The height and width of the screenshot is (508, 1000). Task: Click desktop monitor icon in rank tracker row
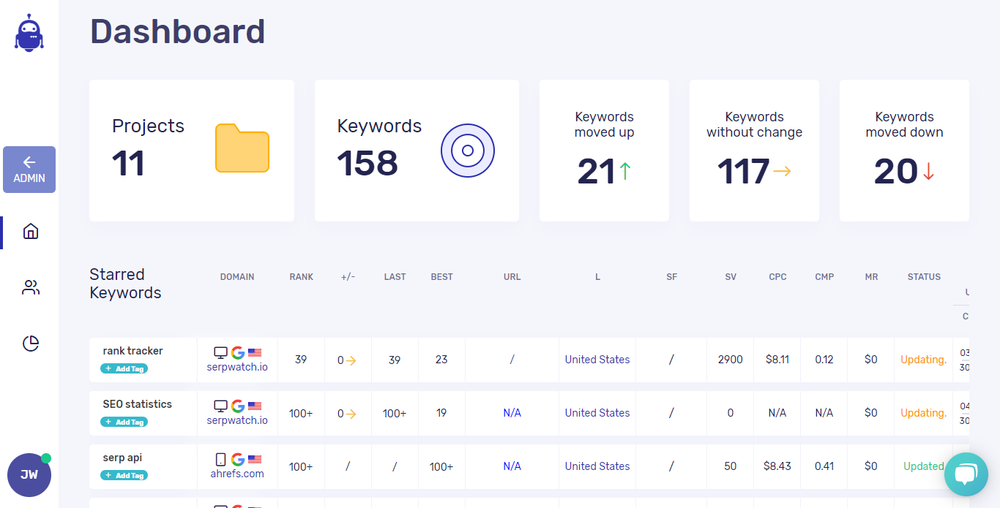tap(221, 352)
